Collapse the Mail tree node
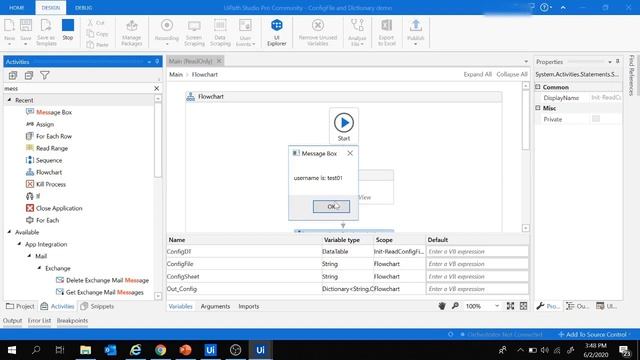Image resolution: width=640 pixels, height=360 pixels. [x=29, y=256]
